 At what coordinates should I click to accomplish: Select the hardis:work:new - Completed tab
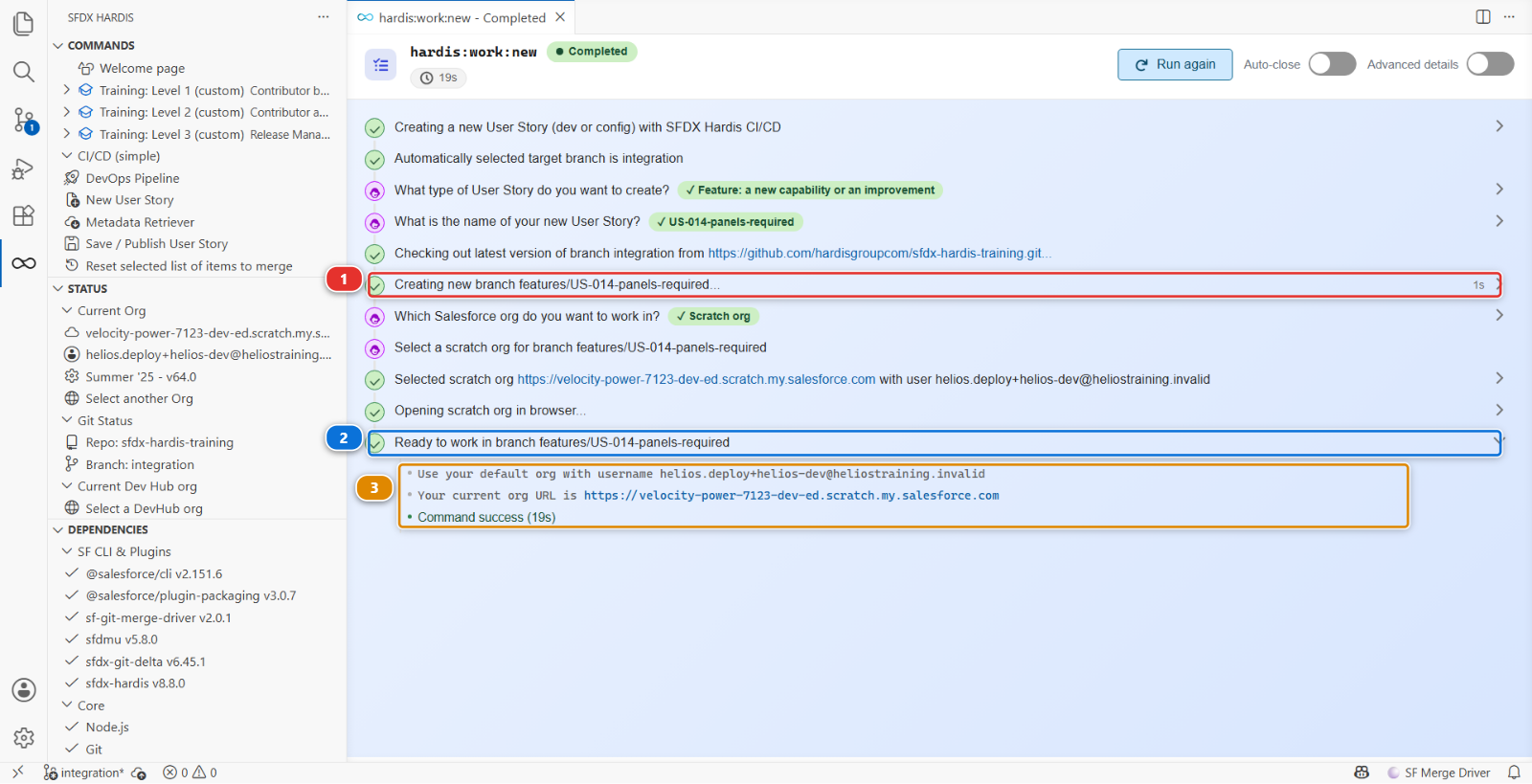(461, 17)
